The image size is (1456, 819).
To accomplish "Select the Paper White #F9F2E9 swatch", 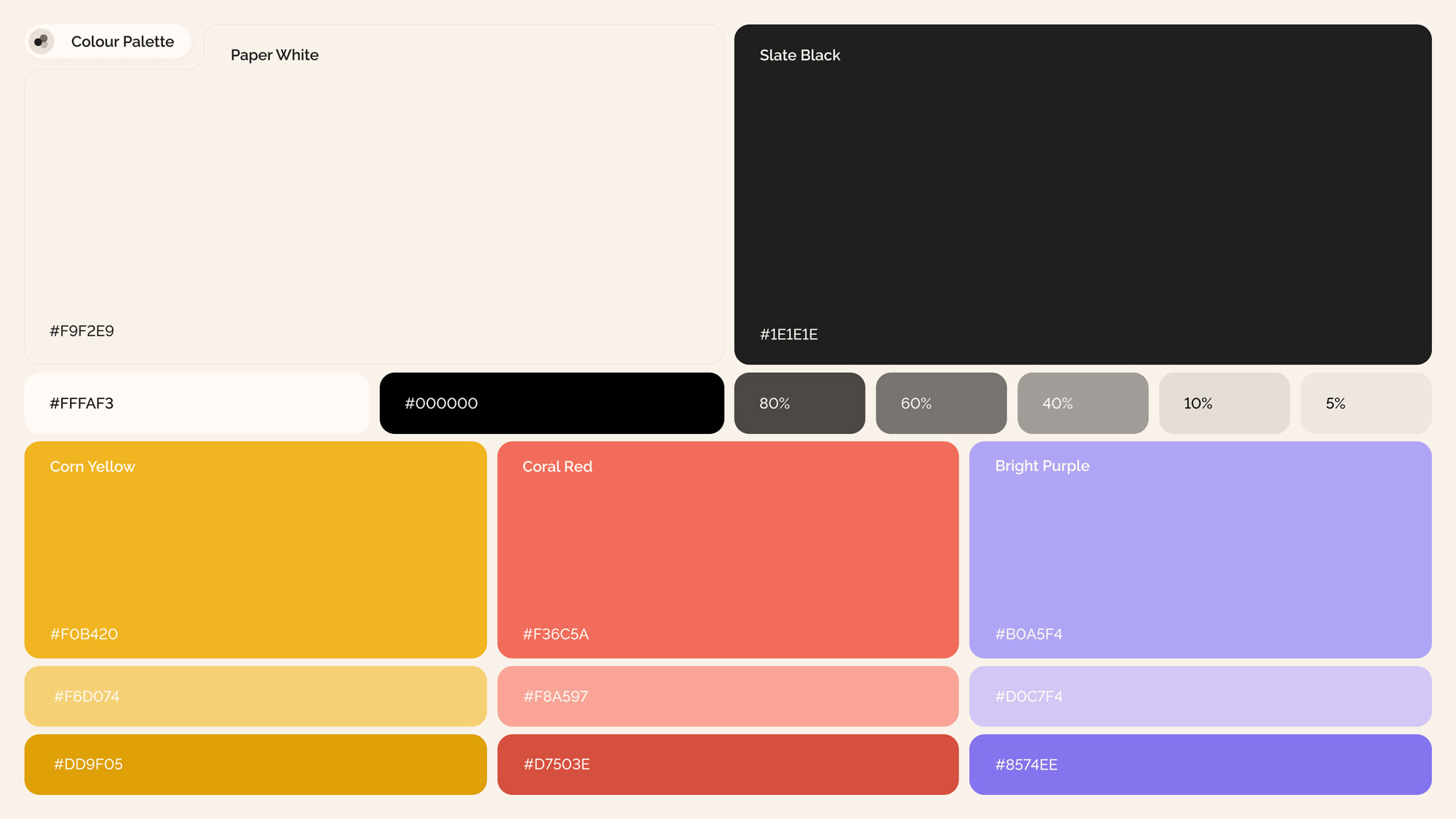I will [x=374, y=204].
